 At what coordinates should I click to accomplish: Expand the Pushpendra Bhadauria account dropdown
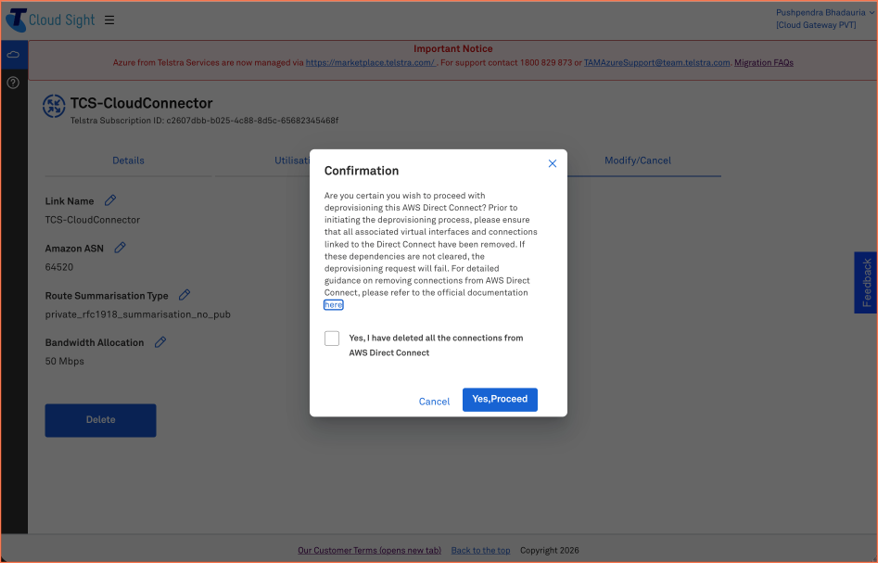pos(824,12)
